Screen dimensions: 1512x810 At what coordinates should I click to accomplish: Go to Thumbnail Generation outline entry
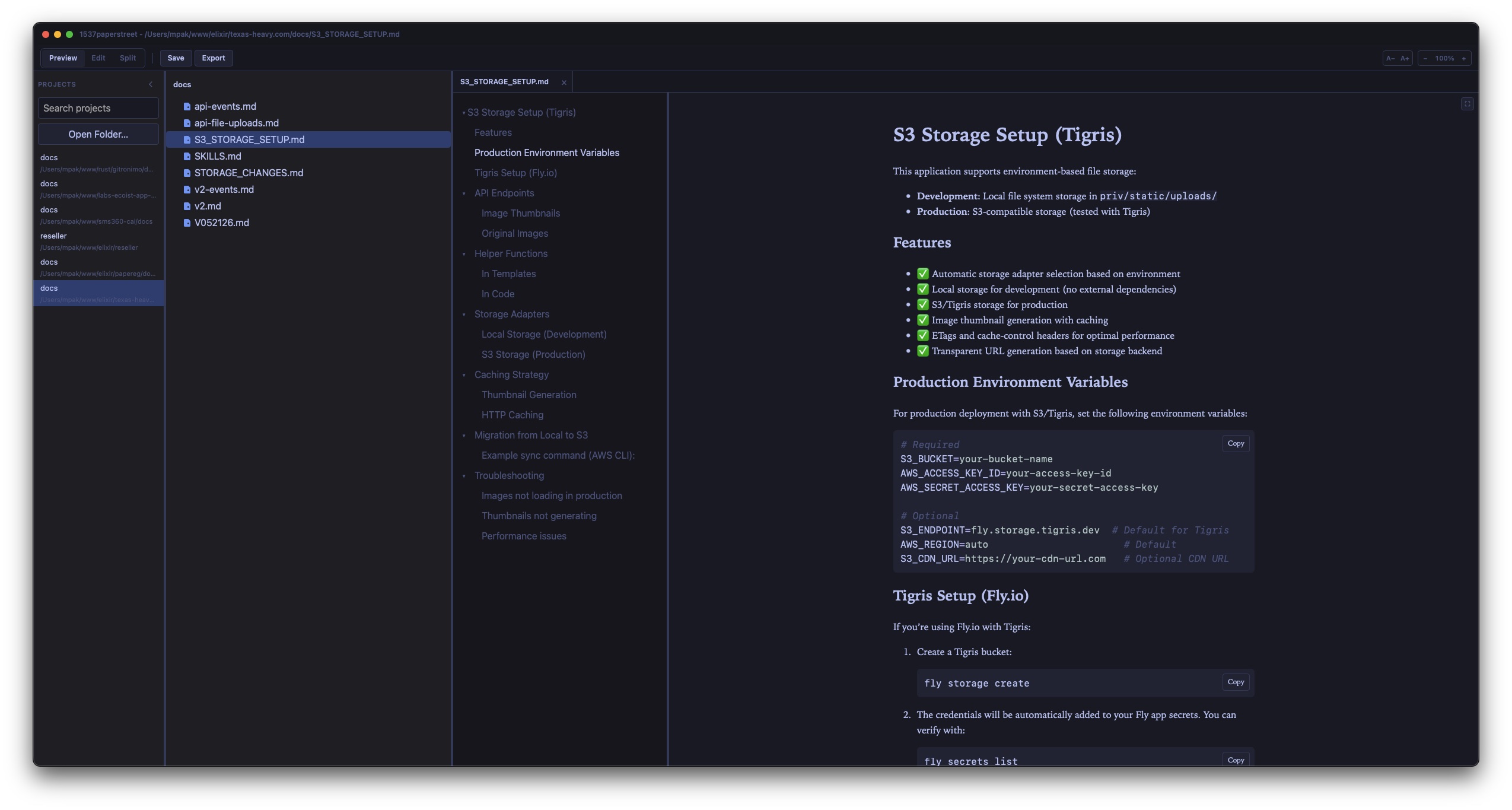click(x=529, y=395)
